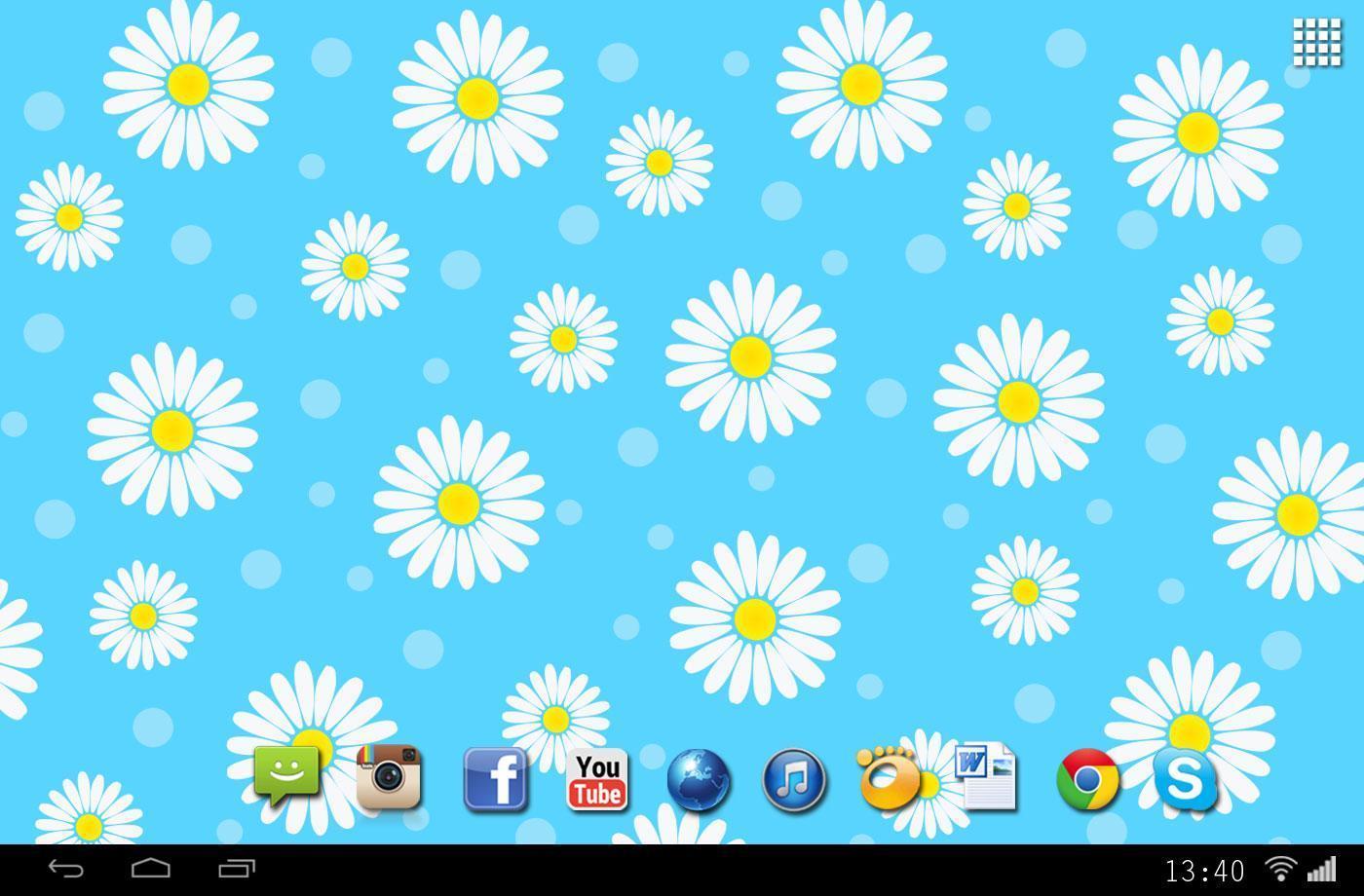Open the app drawer grid
Image resolution: width=1364 pixels, height=896 pixels.
pos(1316,43)
